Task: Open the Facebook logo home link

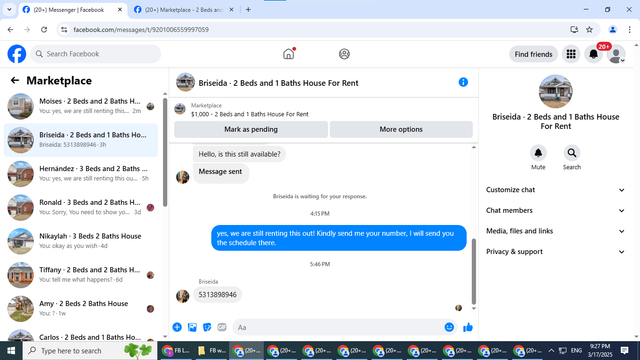Action: coord(17,54)
